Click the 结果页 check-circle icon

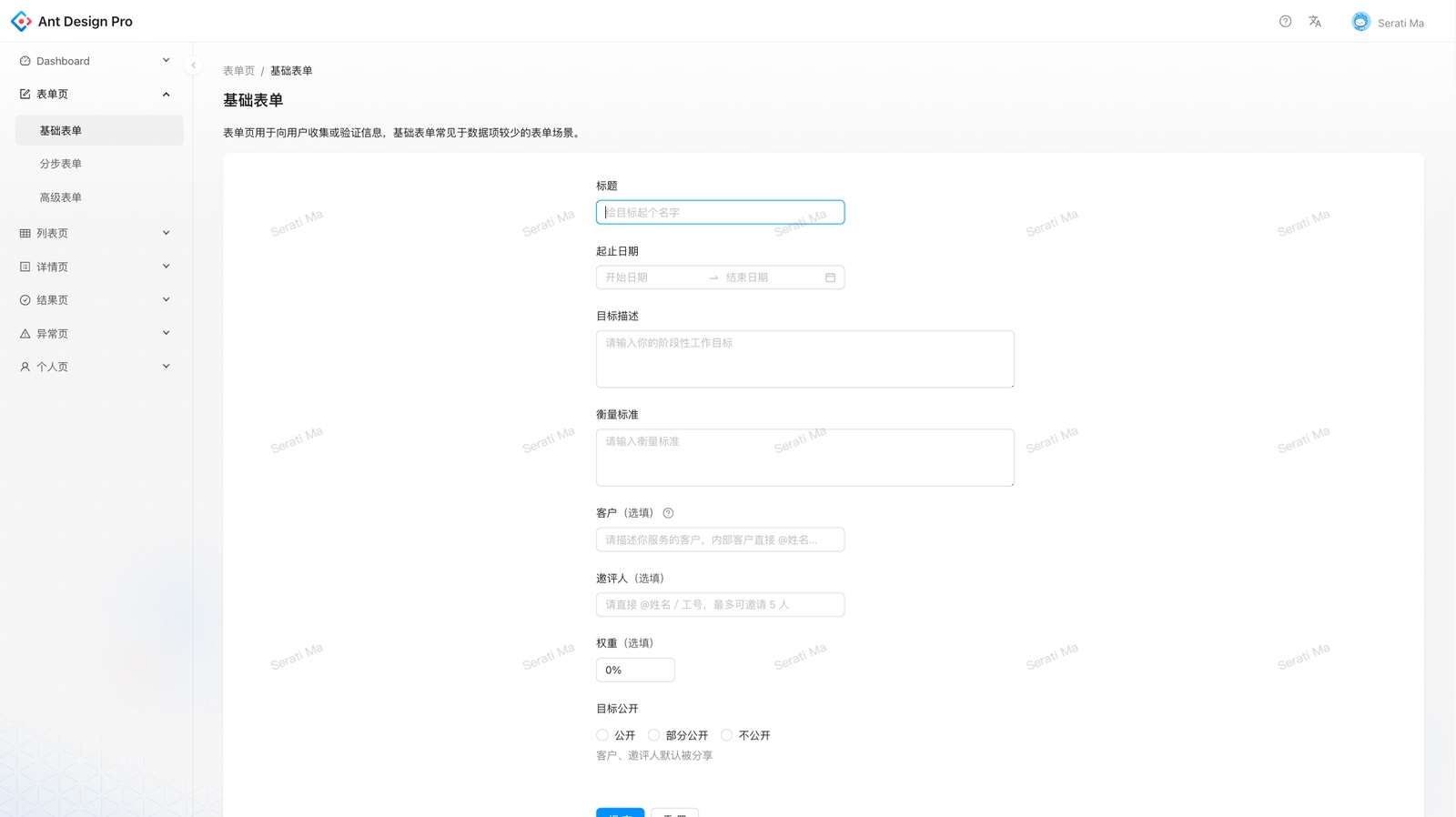click(x=25, y=300)
